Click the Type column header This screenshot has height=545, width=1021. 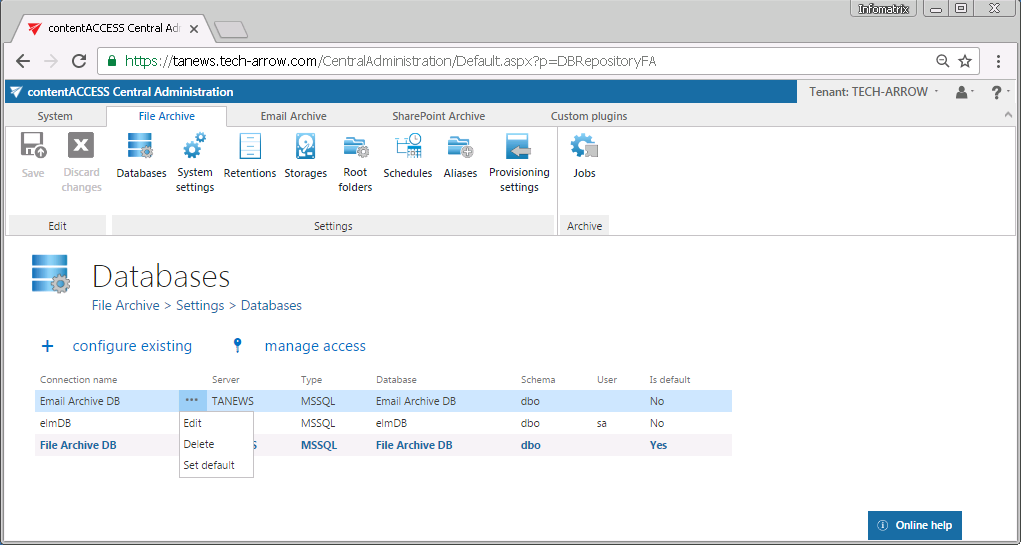tap(311, 380)
